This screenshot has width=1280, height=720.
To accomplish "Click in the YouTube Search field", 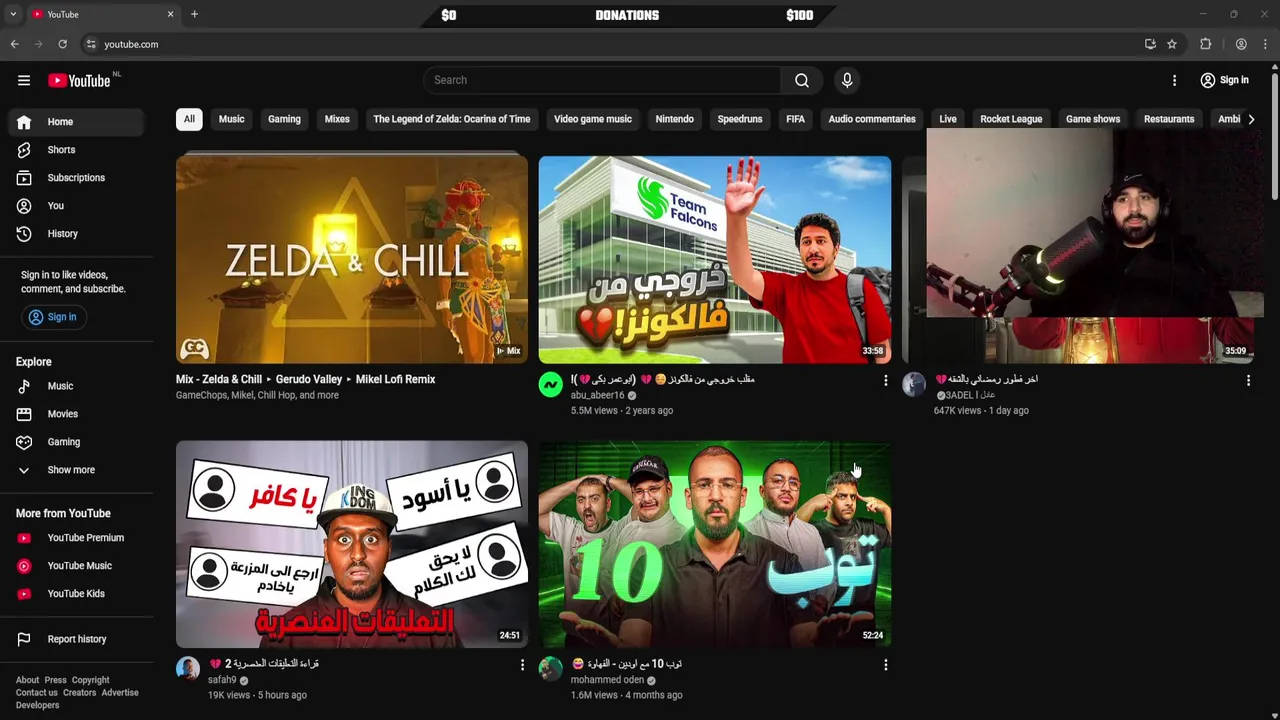I will (602, 80).
